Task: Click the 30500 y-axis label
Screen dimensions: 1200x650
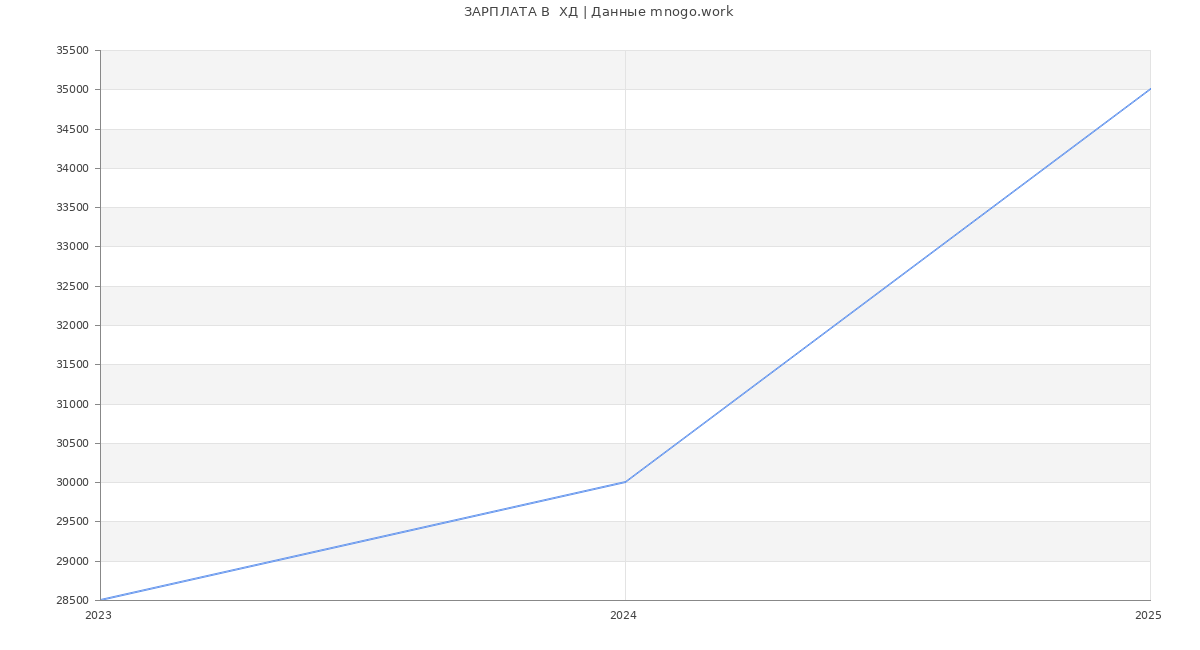Action: point(72,443)
